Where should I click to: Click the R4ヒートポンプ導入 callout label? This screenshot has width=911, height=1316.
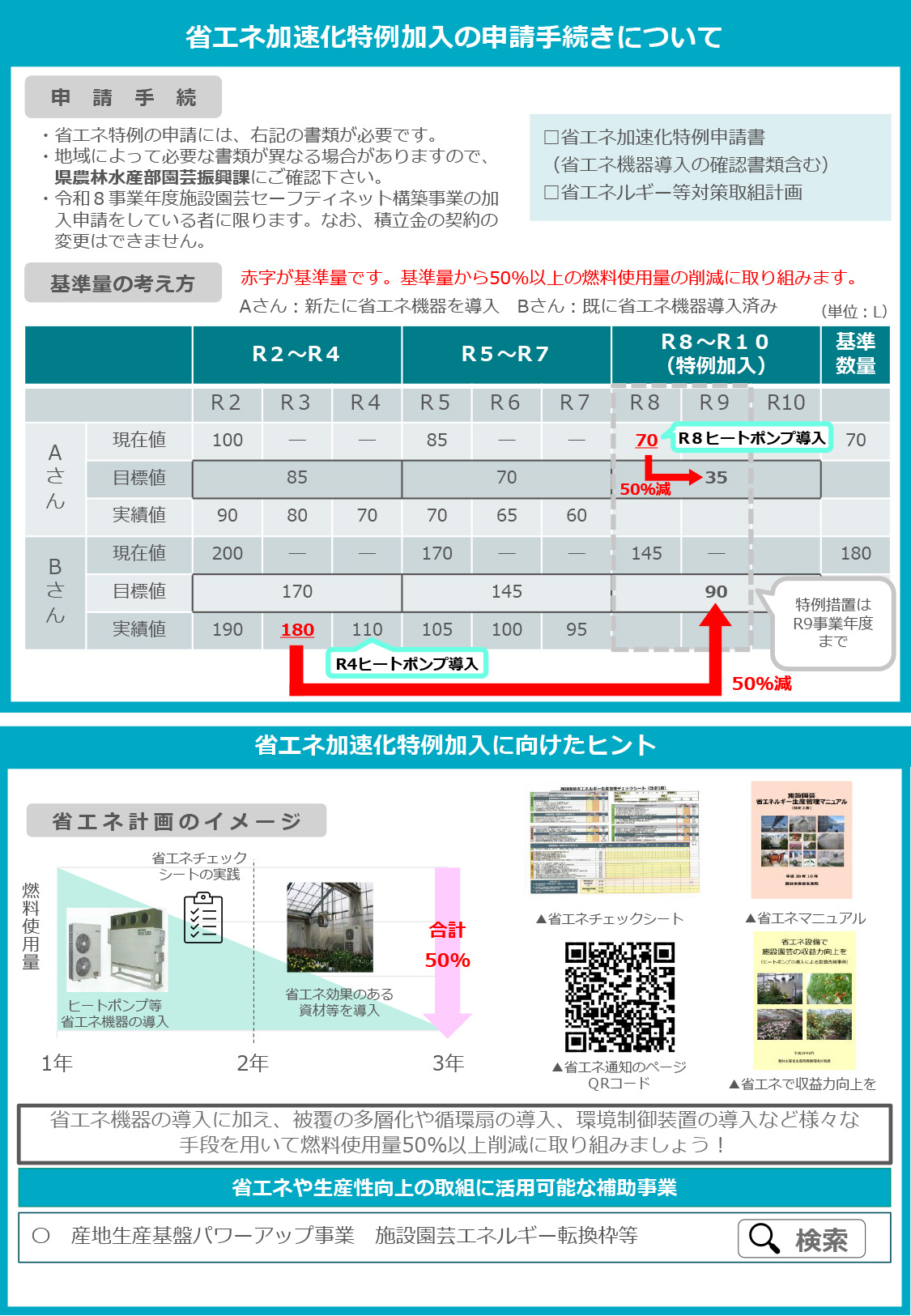point(407,663)
